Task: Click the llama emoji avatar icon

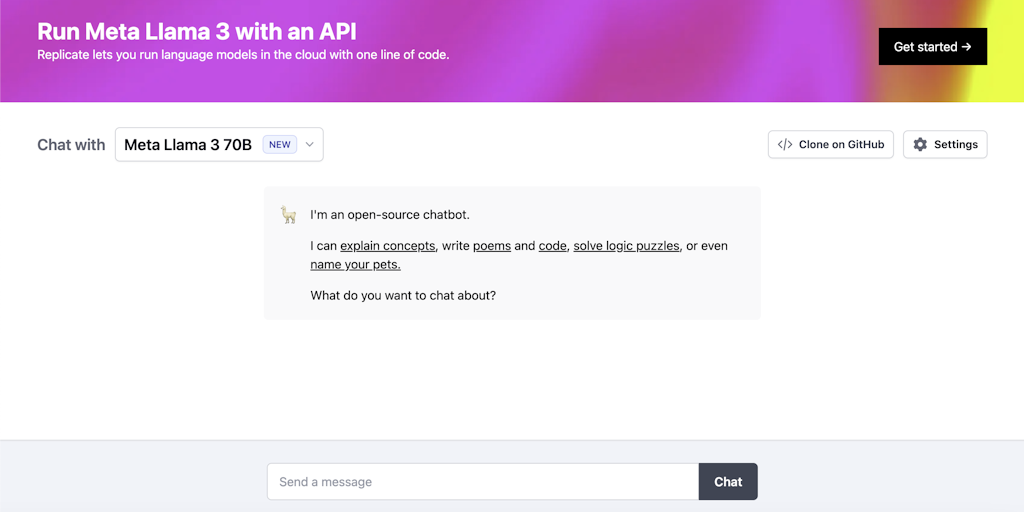Action: [x=289, y=215]
